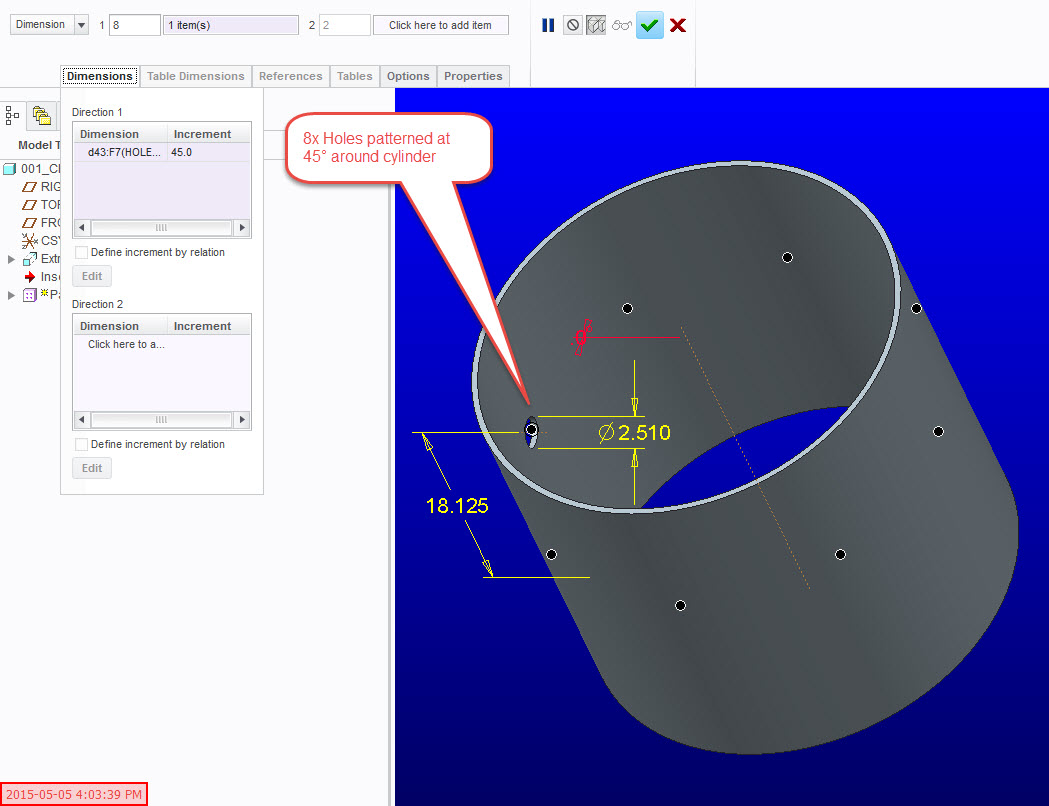Click the glasses verify preview icon
Image resolution: width=1049 pixels, height=806 pixels.
coord(622,25)
